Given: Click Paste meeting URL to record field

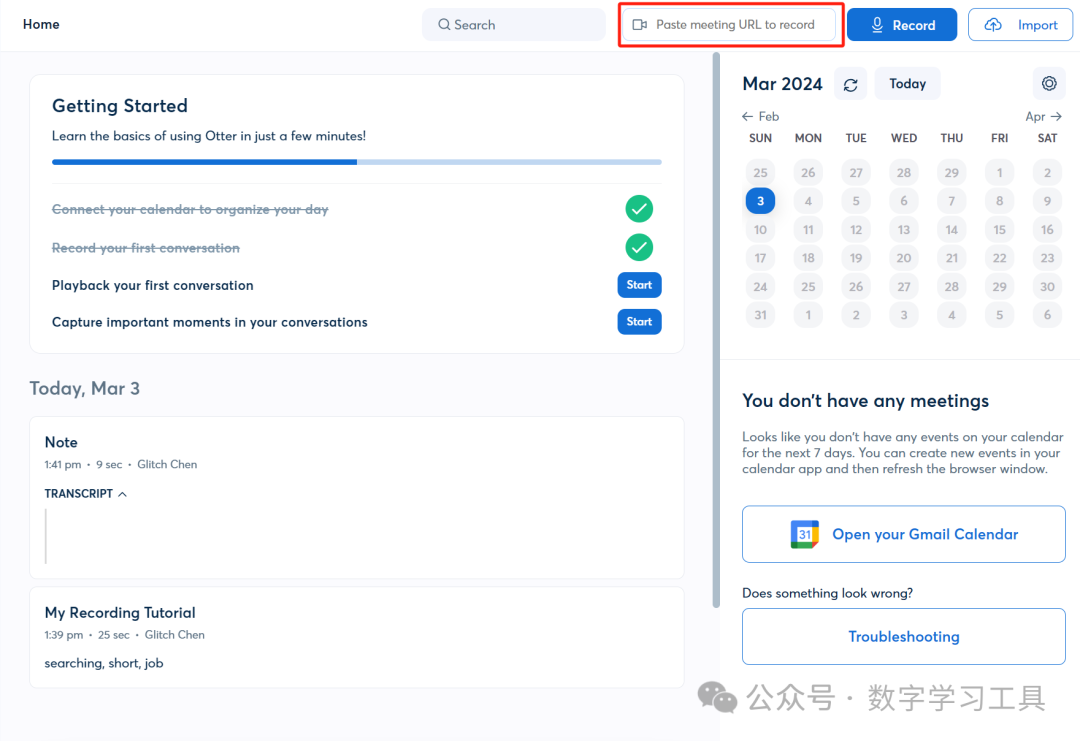Looking at the screenshot, I should (x=729, y=25).
